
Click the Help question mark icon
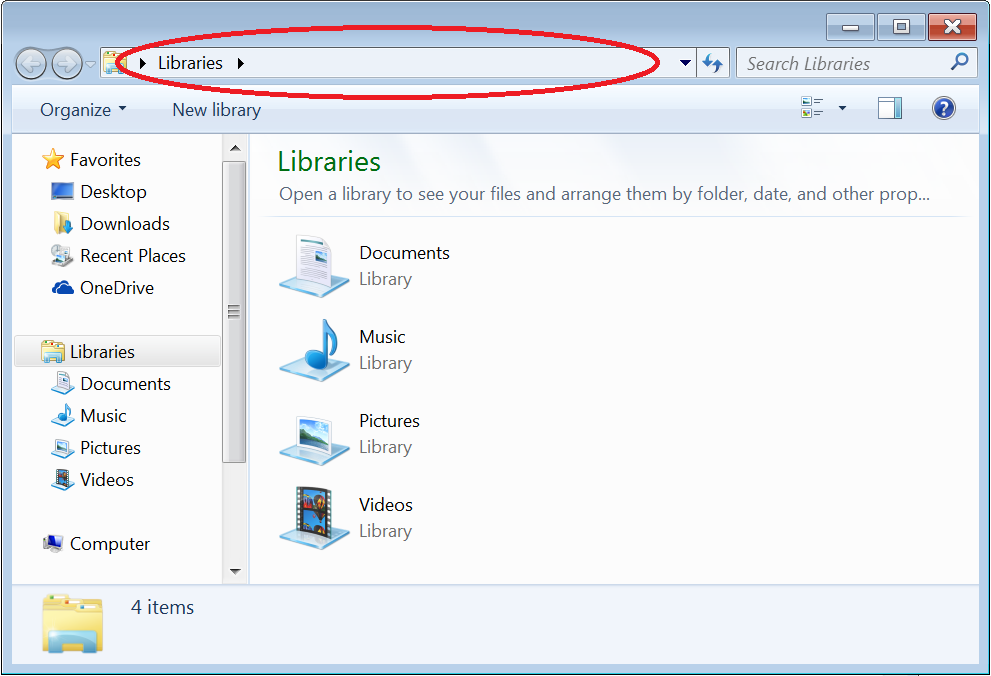pyautogui.click(x=943, y=109)
